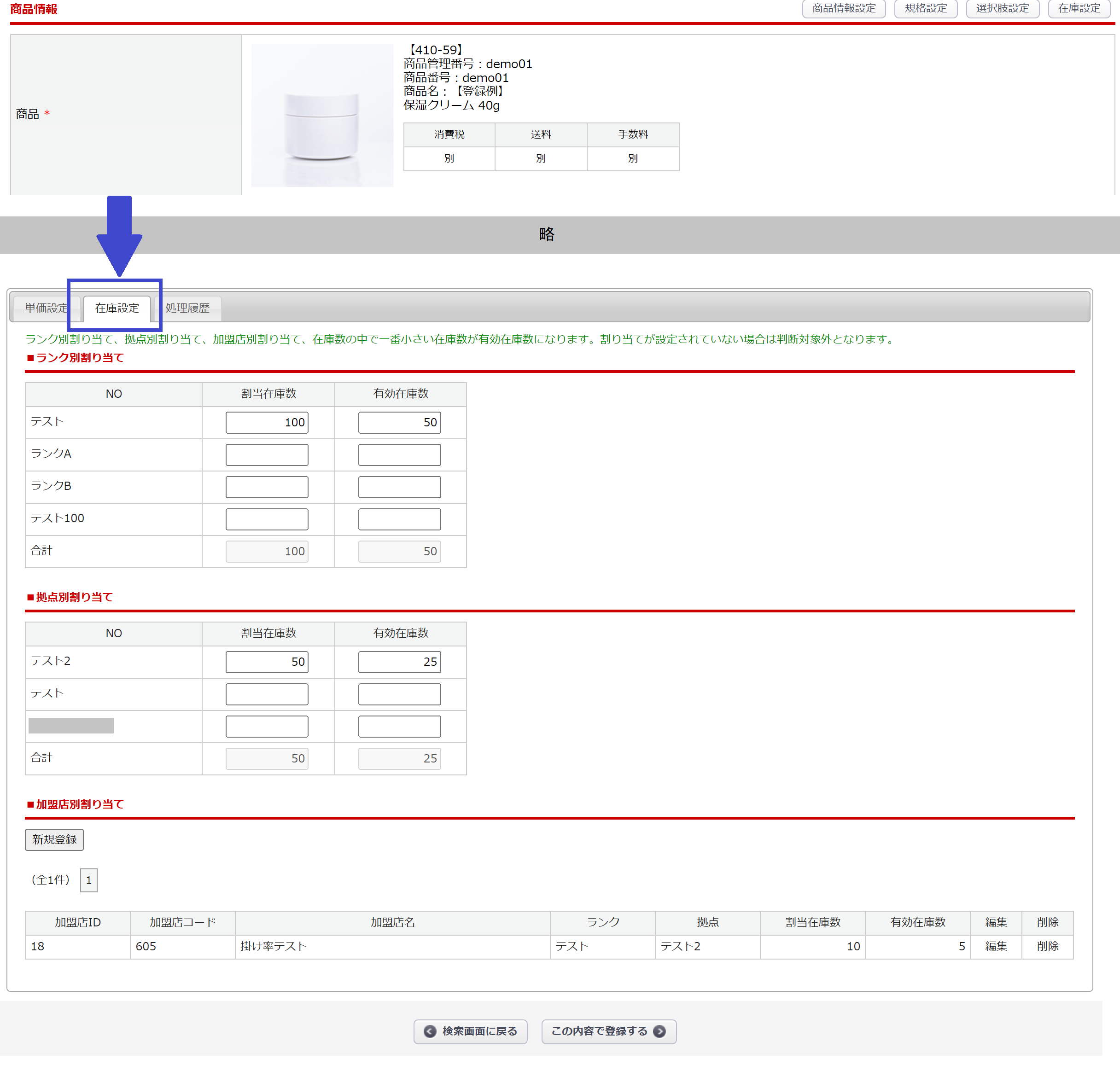Click the product thumbnail image of cream jar
The width and height of the screenshot is (1120, 1065).
322,115
